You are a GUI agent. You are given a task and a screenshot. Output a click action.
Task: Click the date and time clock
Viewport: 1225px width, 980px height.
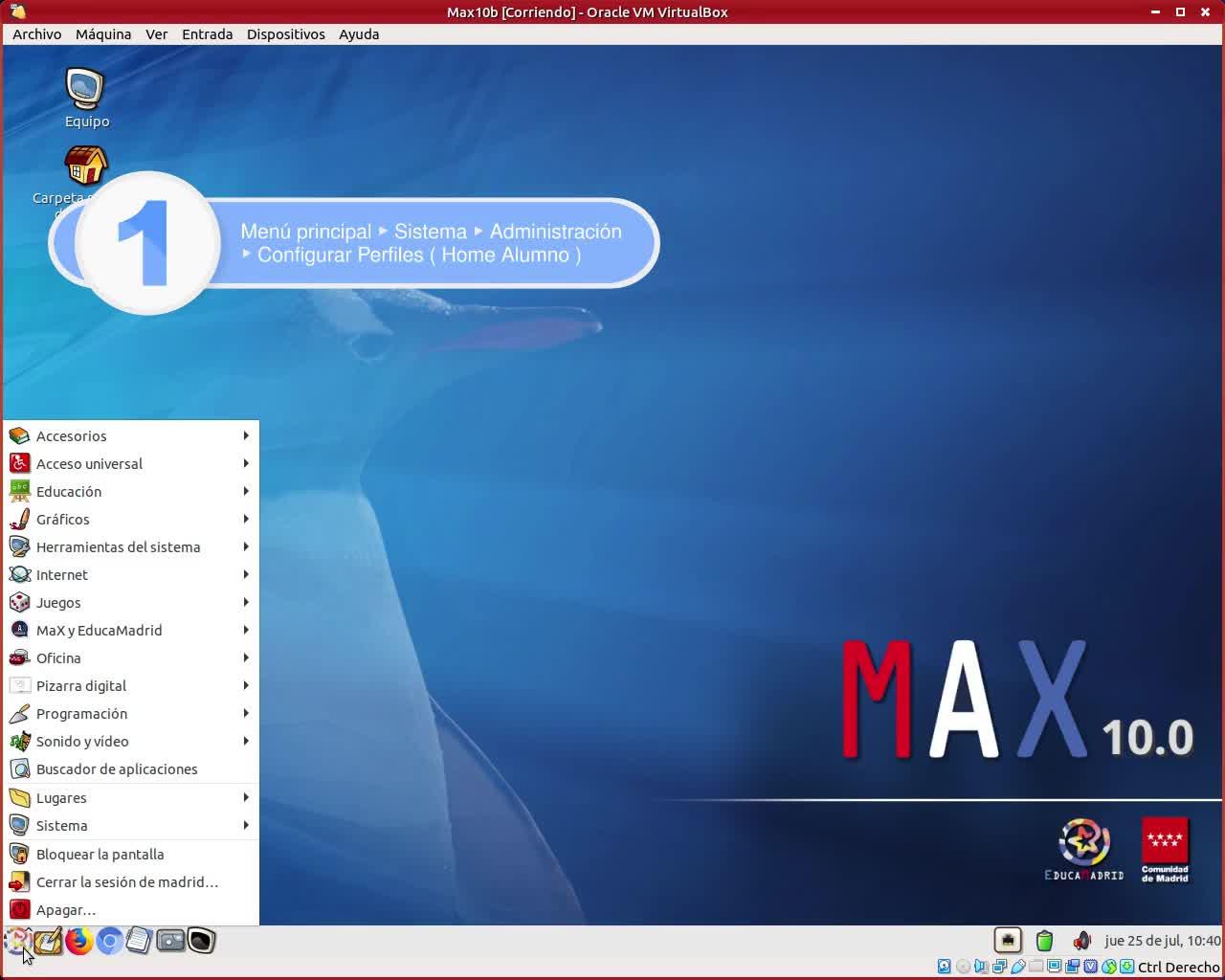pos(1162,941)
